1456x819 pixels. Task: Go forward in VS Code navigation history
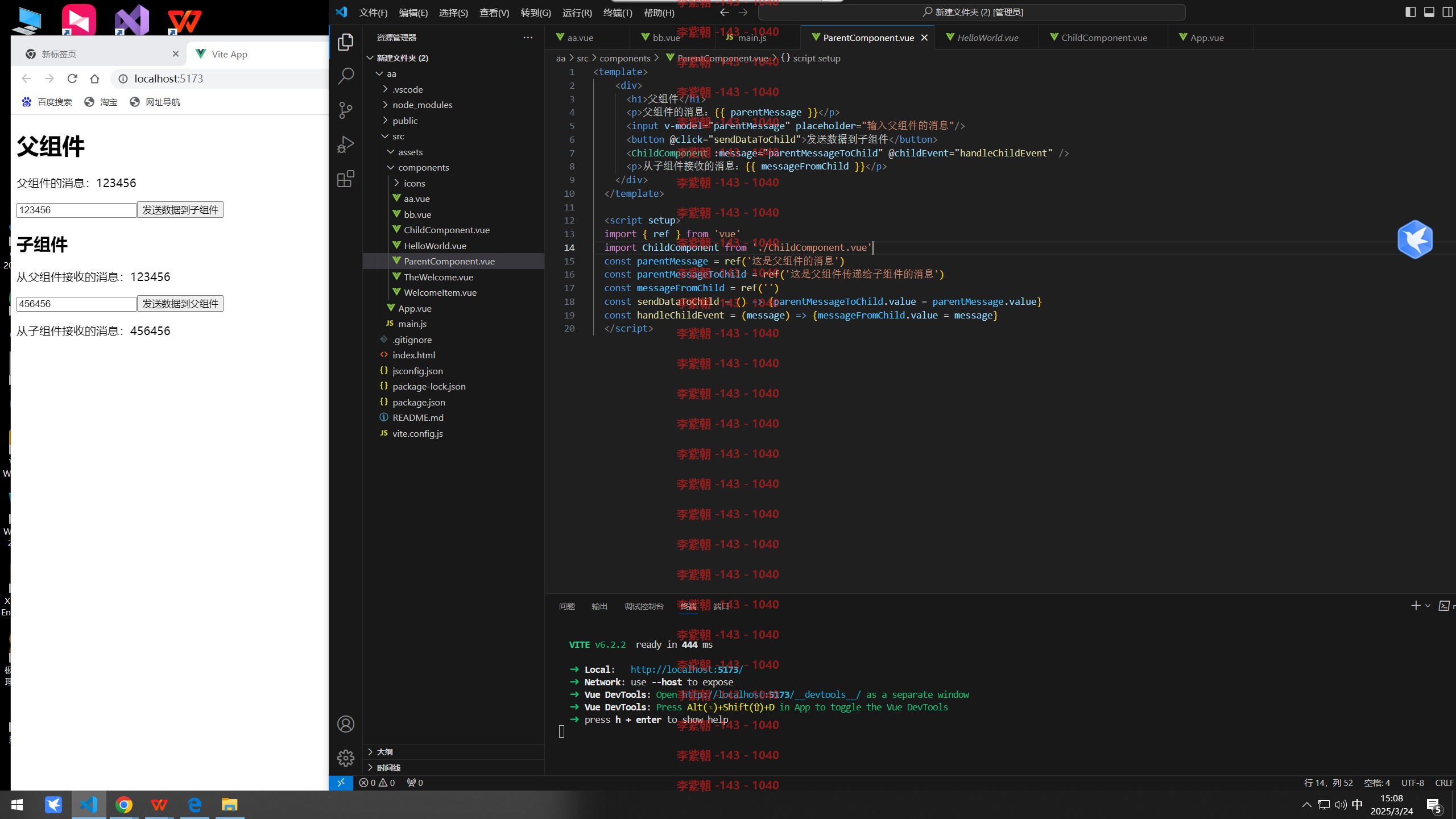pyautogui.click(x=743, y=12)
